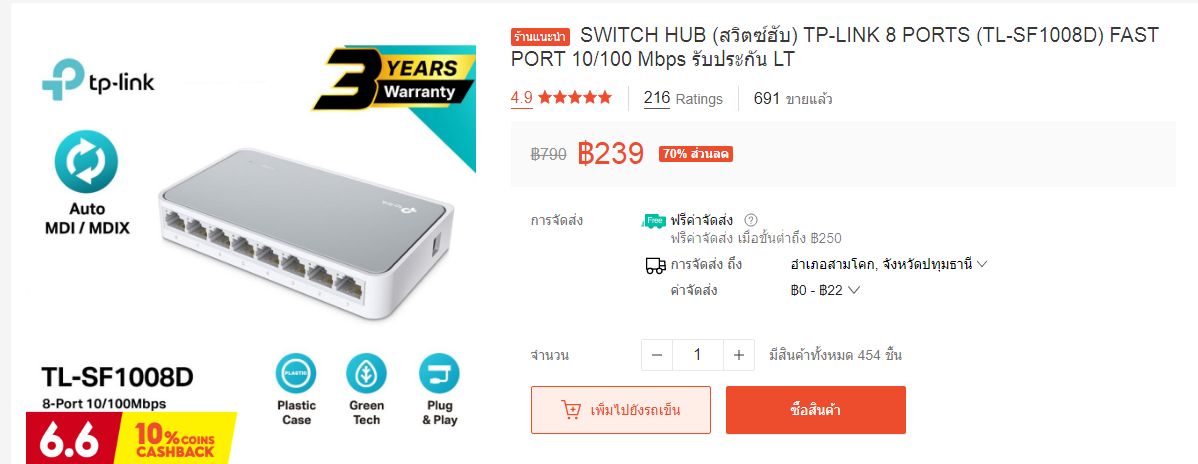
Task: Click the quantity input field showing 1
Action: coord(698,355)
